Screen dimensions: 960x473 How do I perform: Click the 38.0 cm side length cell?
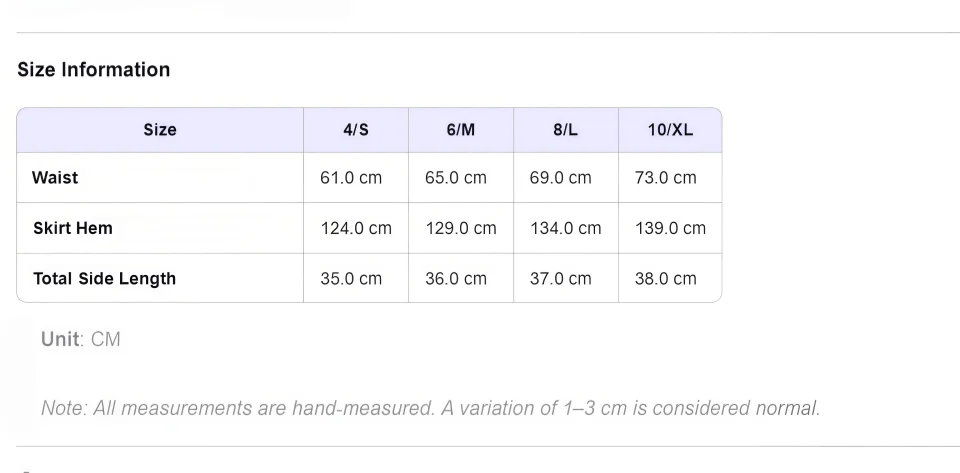pos(670,278)
